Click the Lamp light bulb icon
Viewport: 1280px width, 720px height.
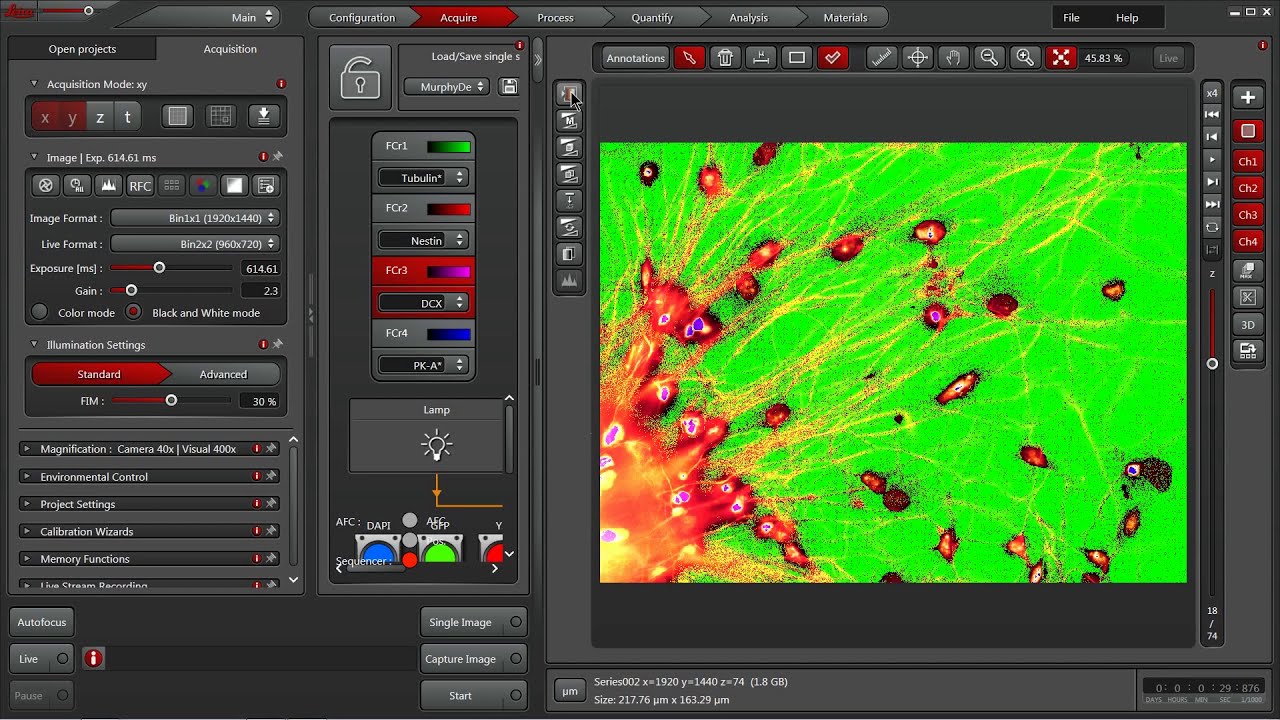436,445
